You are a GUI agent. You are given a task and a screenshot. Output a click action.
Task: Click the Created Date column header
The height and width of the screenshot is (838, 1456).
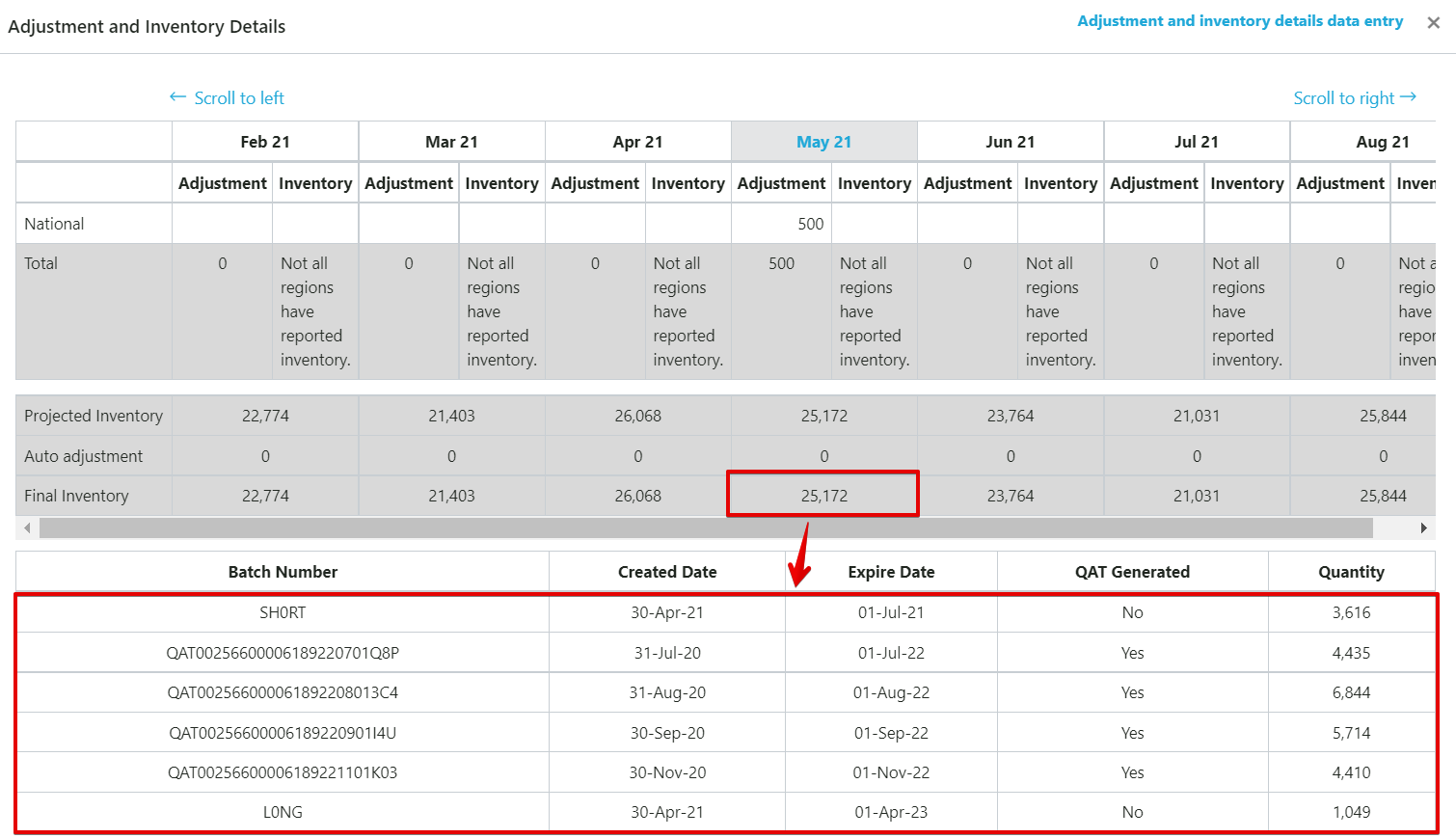[x=667, y=572]
